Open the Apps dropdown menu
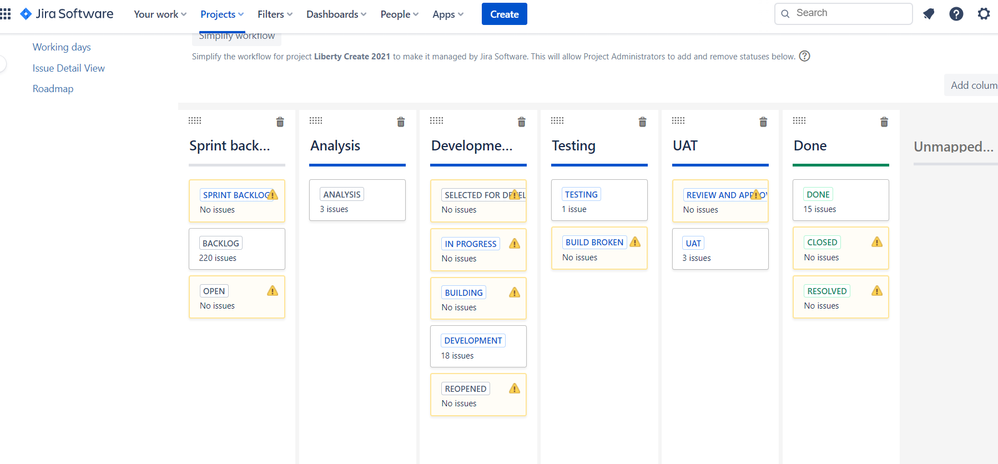The image size is (998, 464). [x=448, y=14]
